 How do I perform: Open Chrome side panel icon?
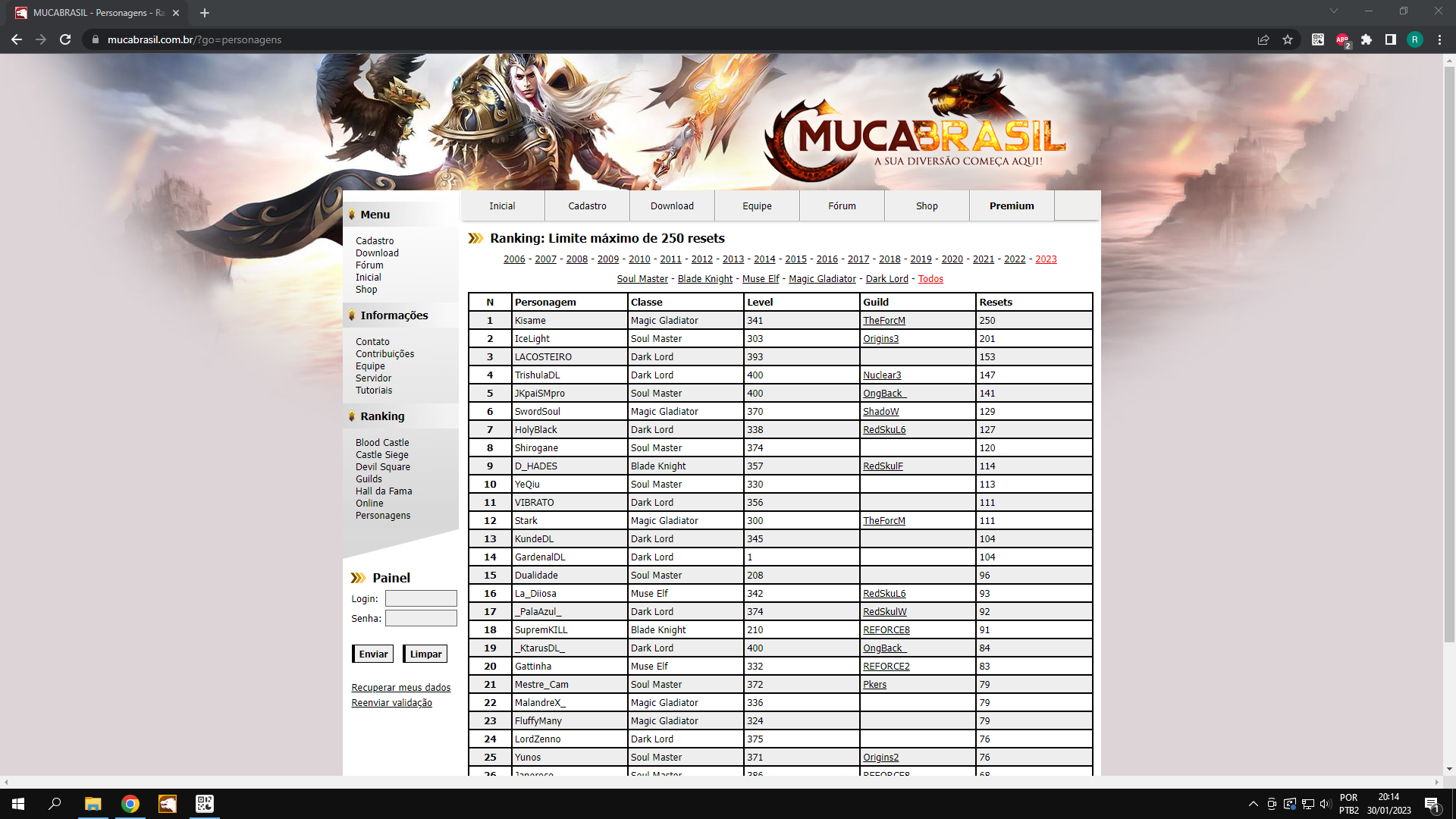pos(1391,39)
